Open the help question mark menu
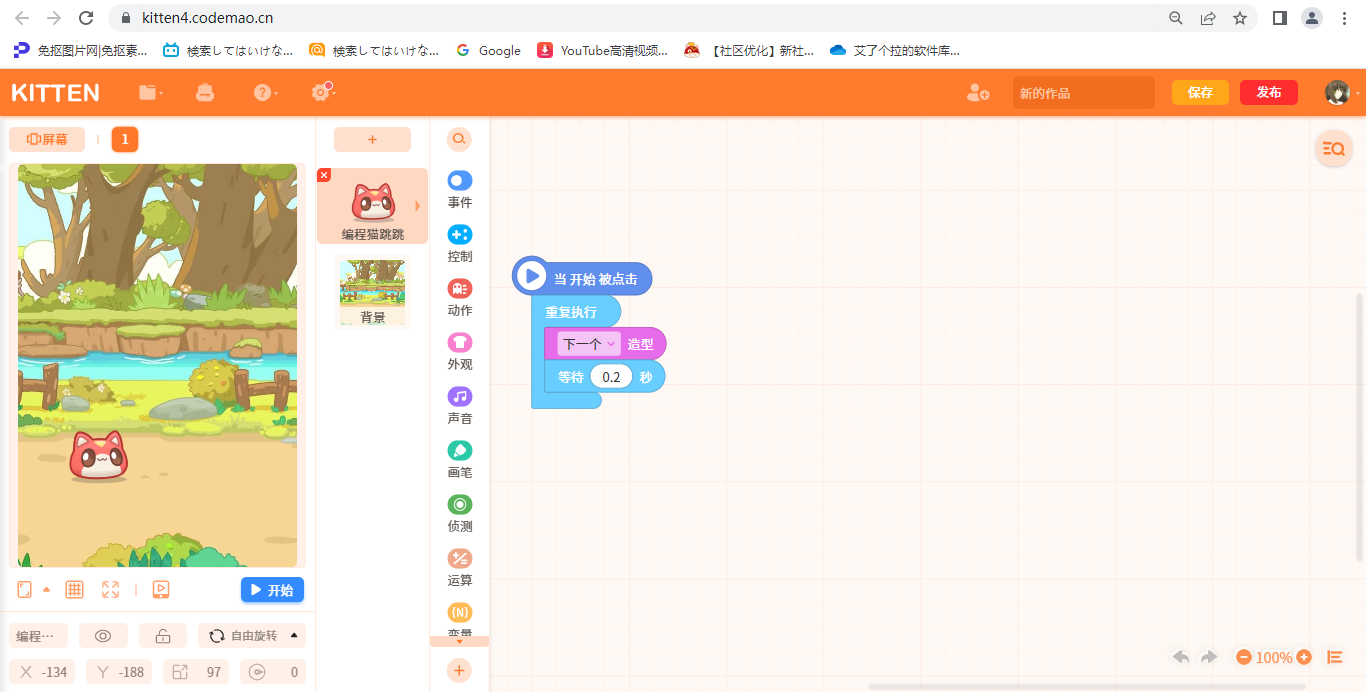This screenshot has height=692, width=1366. point(264,93)
